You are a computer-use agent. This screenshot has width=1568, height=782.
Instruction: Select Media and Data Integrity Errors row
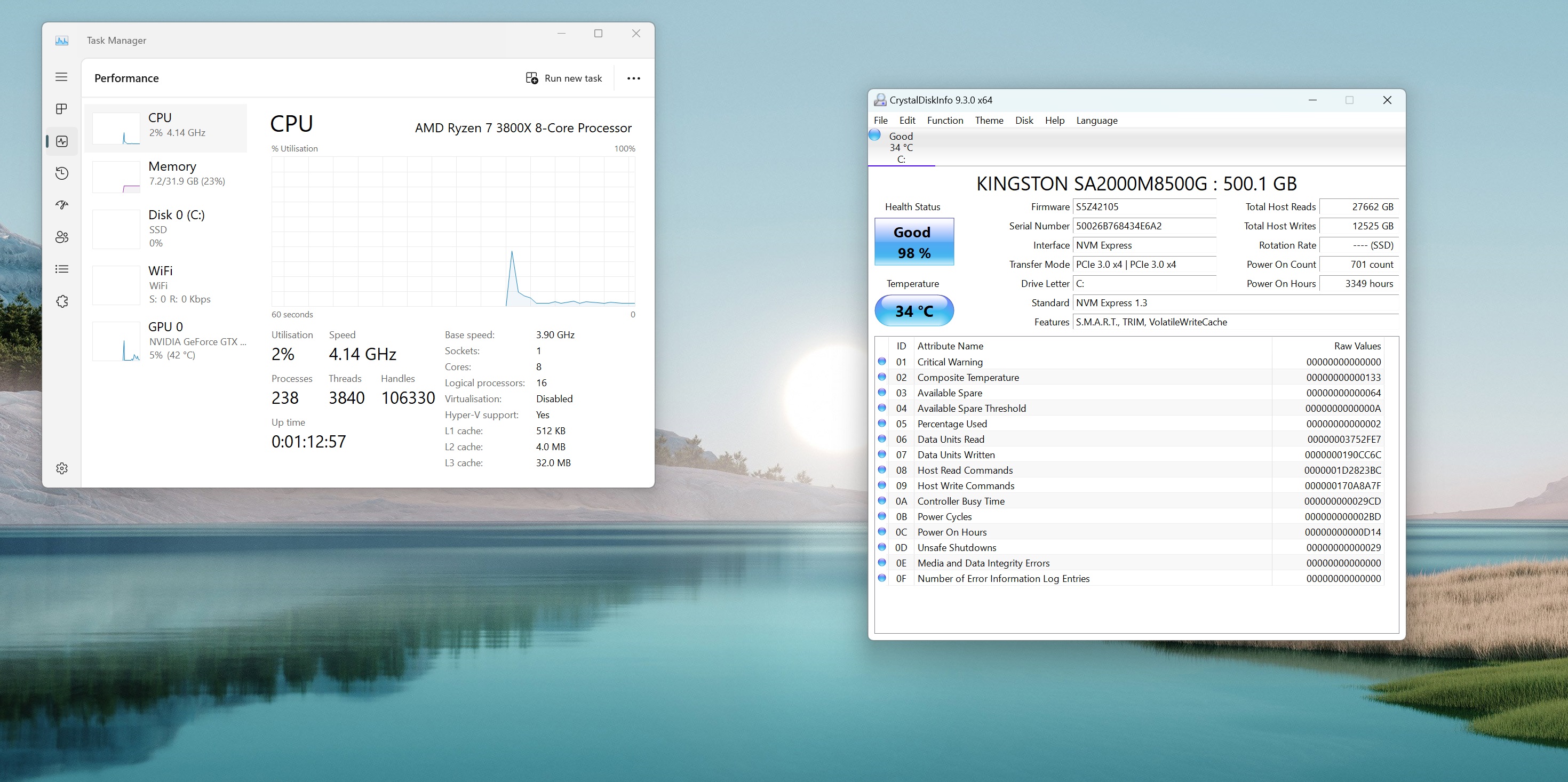tap(1130, 563)
